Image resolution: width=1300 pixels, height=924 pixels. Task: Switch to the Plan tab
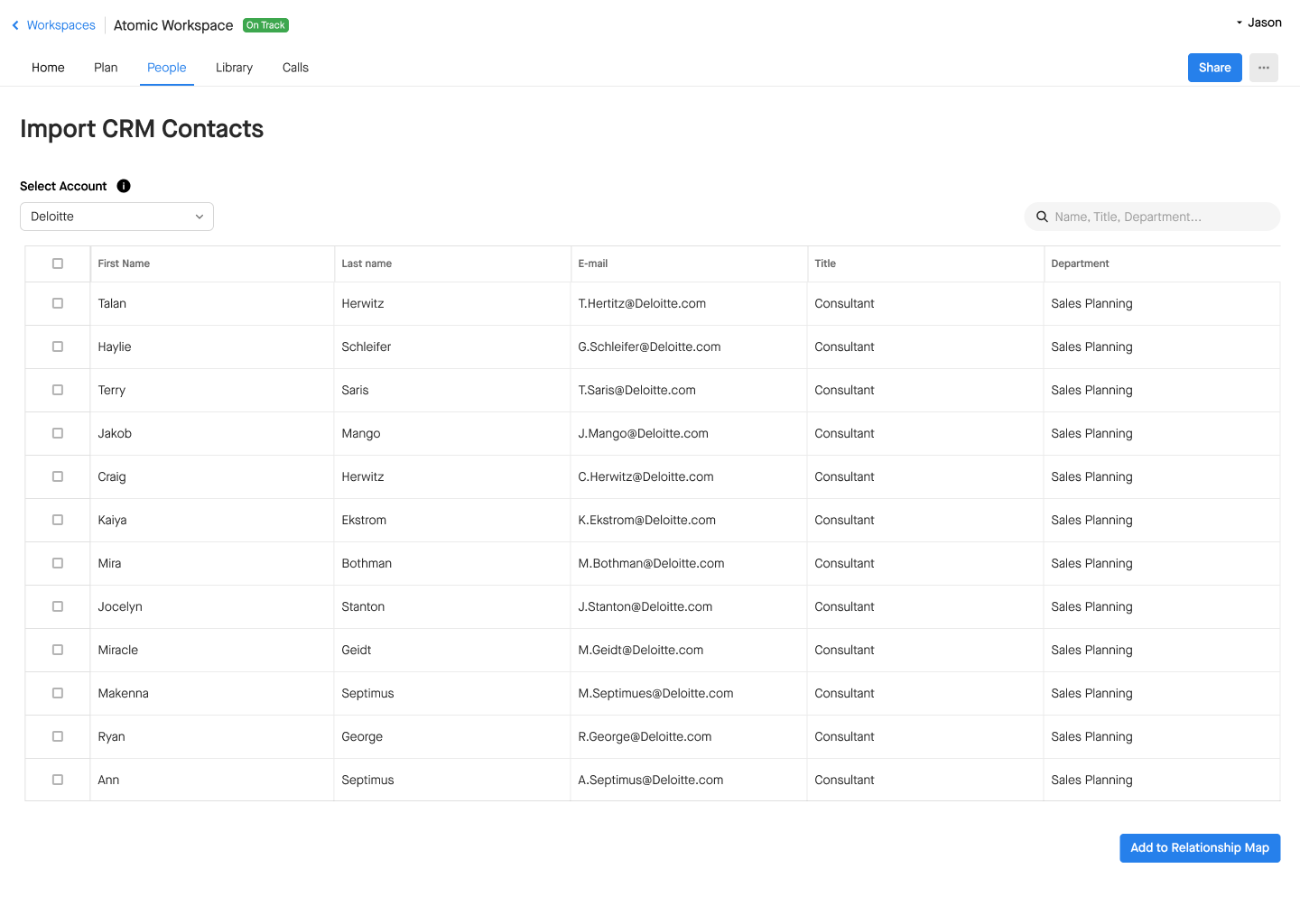coord(105,68)
